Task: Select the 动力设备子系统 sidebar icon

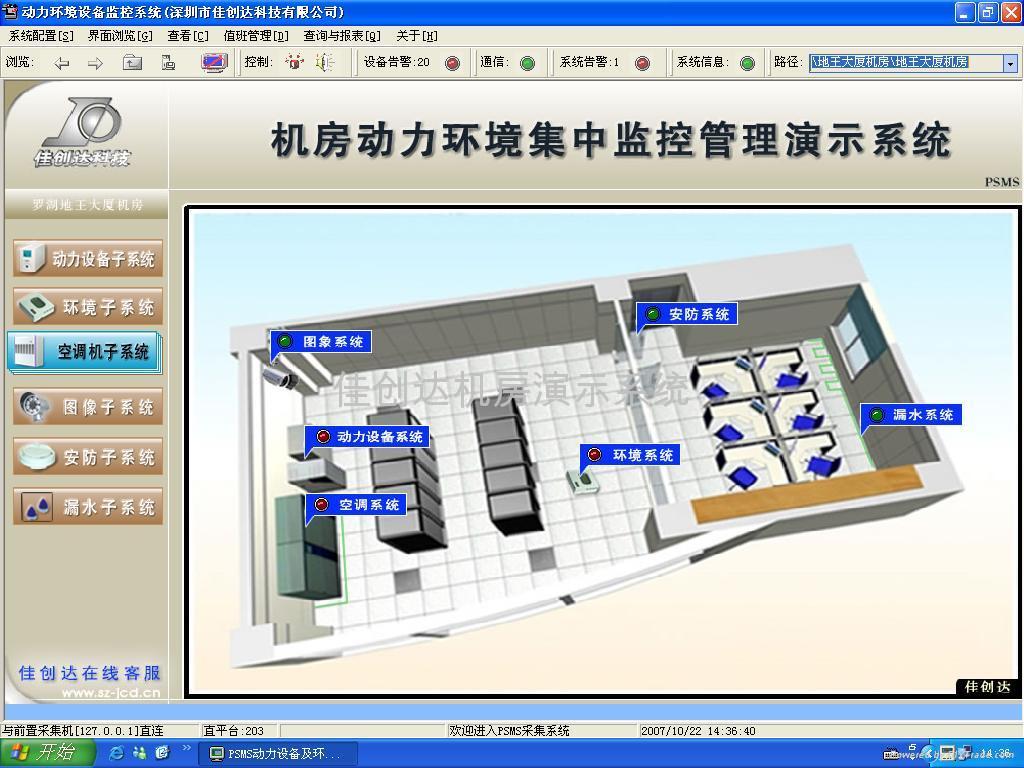Action: (87, 258)
